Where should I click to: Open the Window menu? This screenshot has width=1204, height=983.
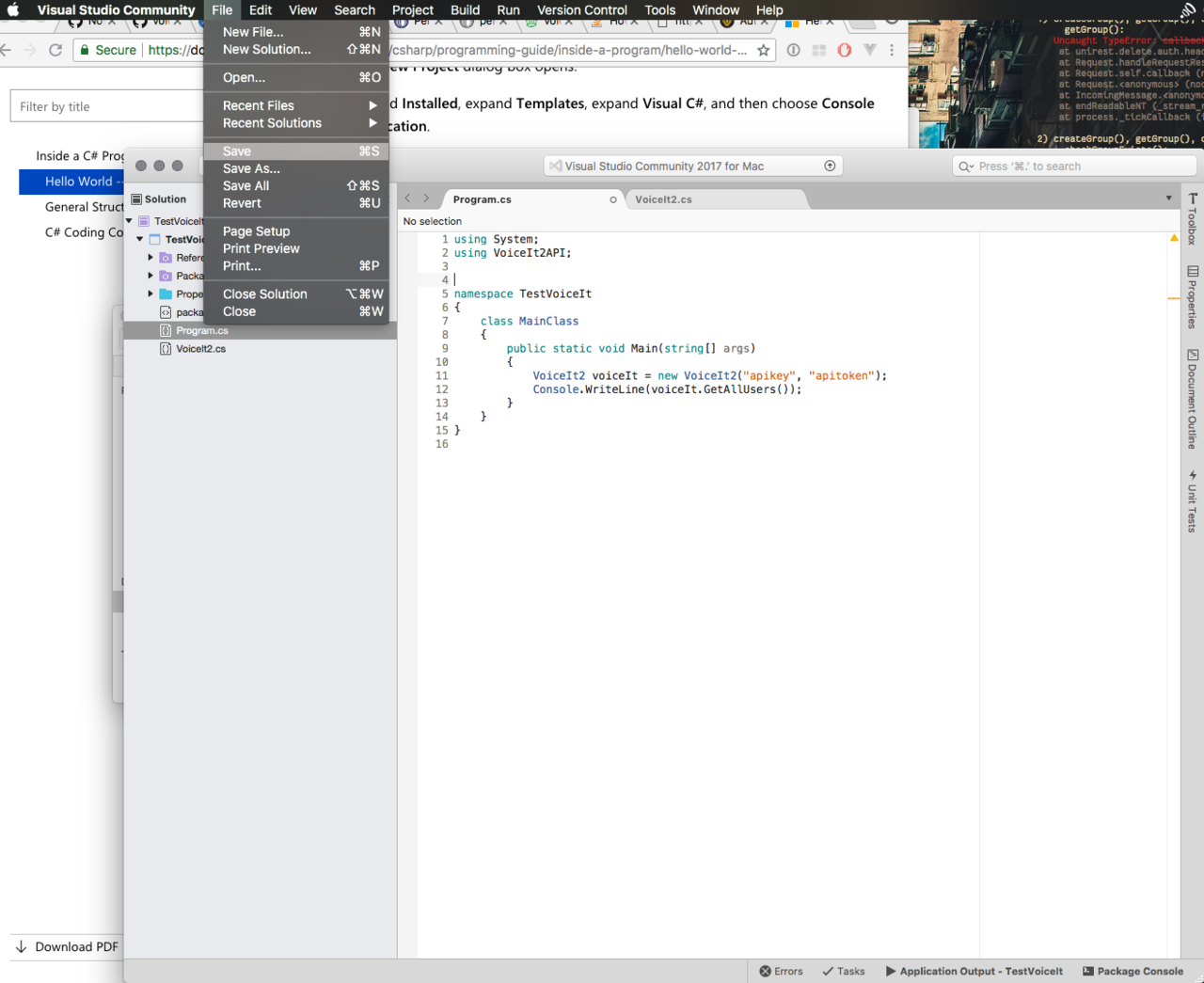pos(716,9)
